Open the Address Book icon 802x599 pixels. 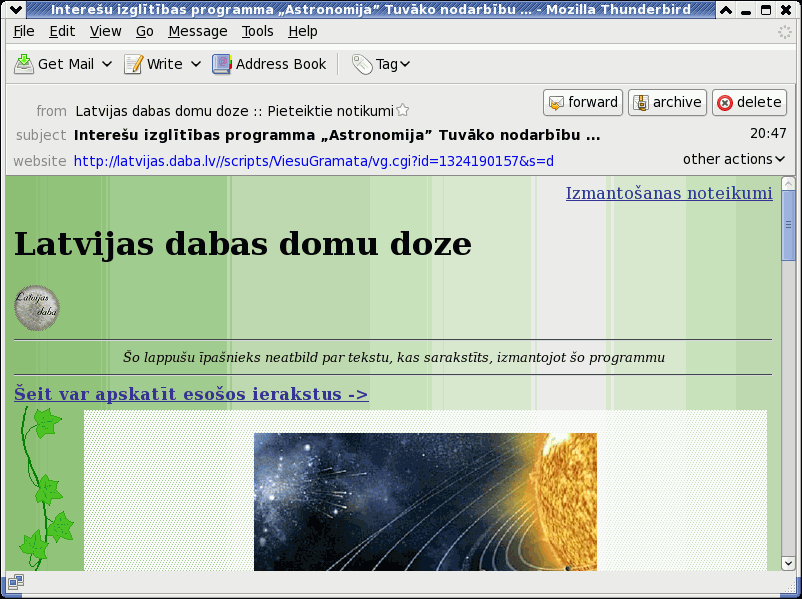[222, 64]
